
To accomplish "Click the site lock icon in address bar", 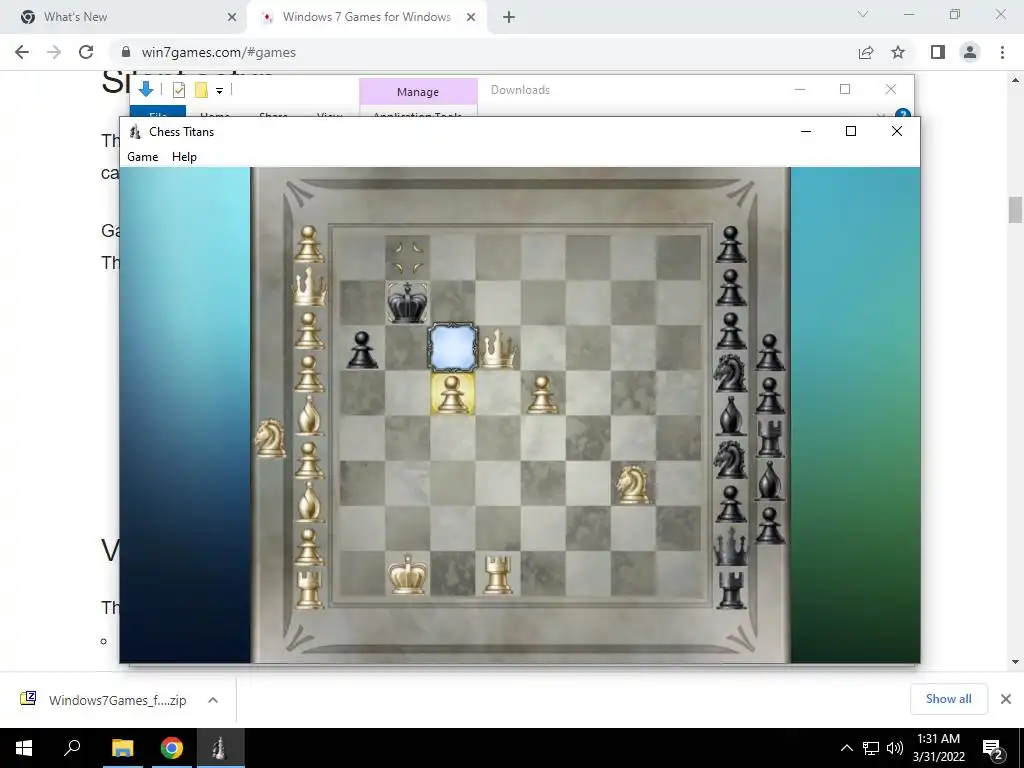I will pyautogui.click(x=126, y=52).
